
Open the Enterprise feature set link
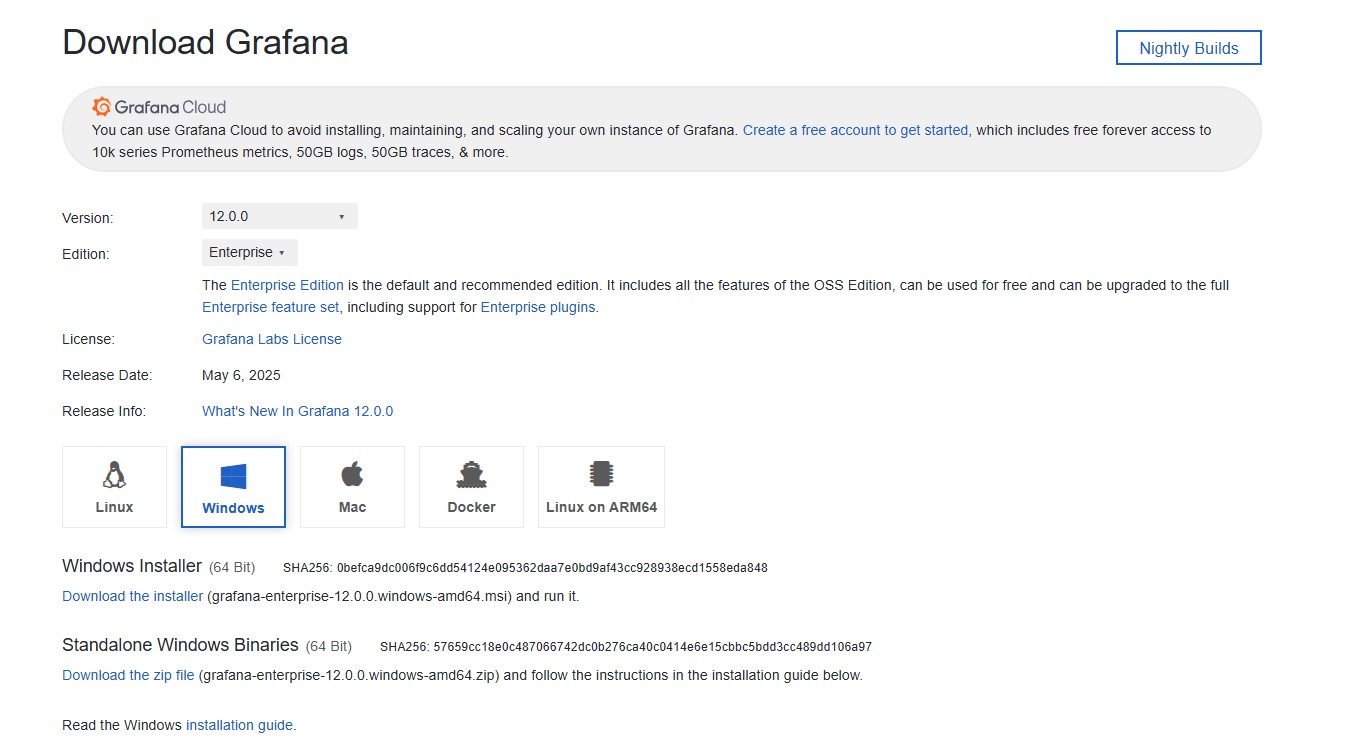(270, 307)
